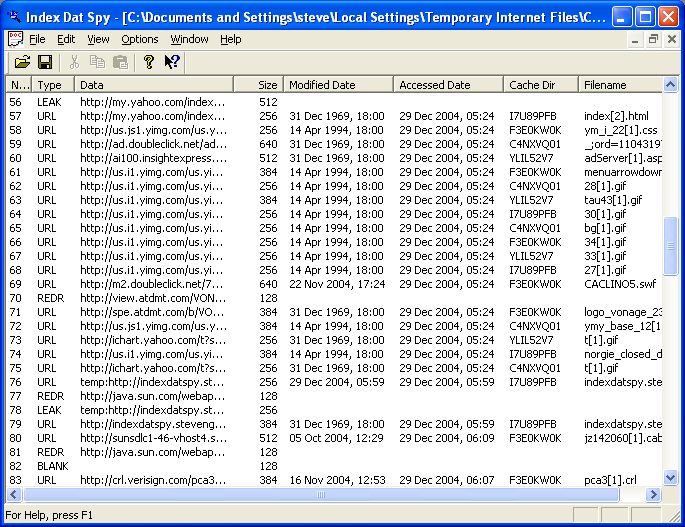Select the 22 Nov 2004, 17:24 modified date
Viewport: 685px width, 527px height.
337,284
